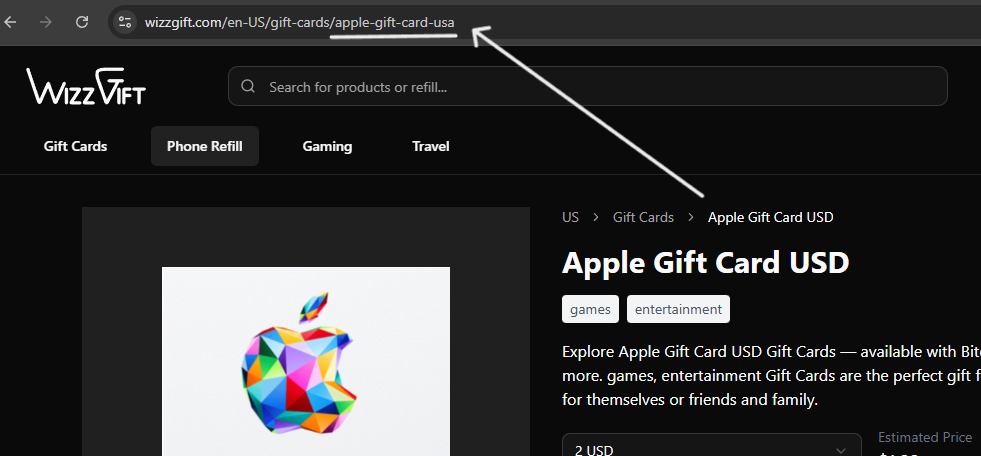Open site information icon in address bar
981x456 pixels.
pyautogui.click(x=125, y=23)
